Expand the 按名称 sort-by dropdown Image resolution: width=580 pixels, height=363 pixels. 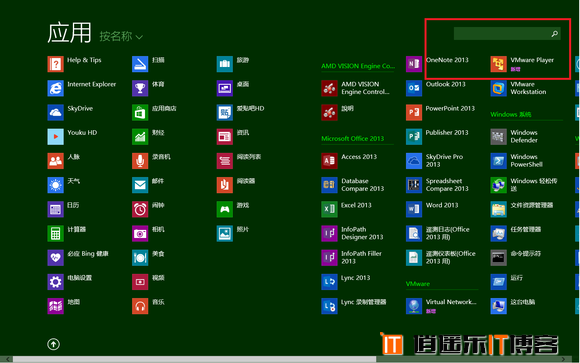coord(121,36)
